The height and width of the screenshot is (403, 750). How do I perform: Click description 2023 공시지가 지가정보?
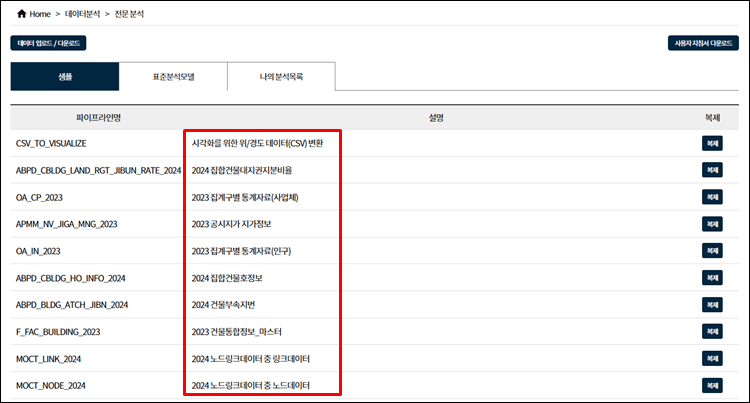232,224
